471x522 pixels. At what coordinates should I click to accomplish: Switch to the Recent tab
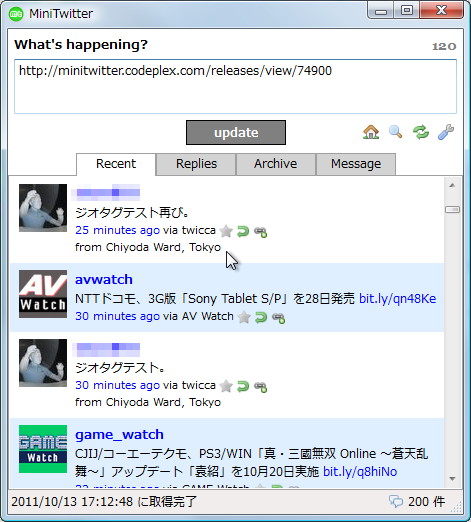(116, 164)
